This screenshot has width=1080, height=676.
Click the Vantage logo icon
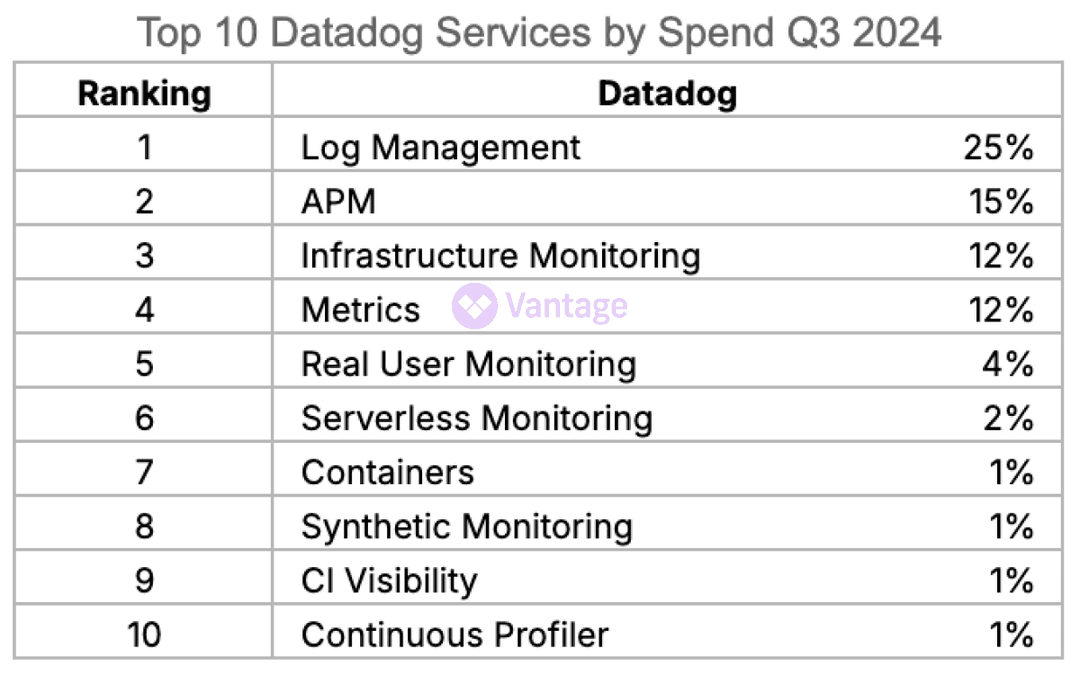(x=474, y=306)
